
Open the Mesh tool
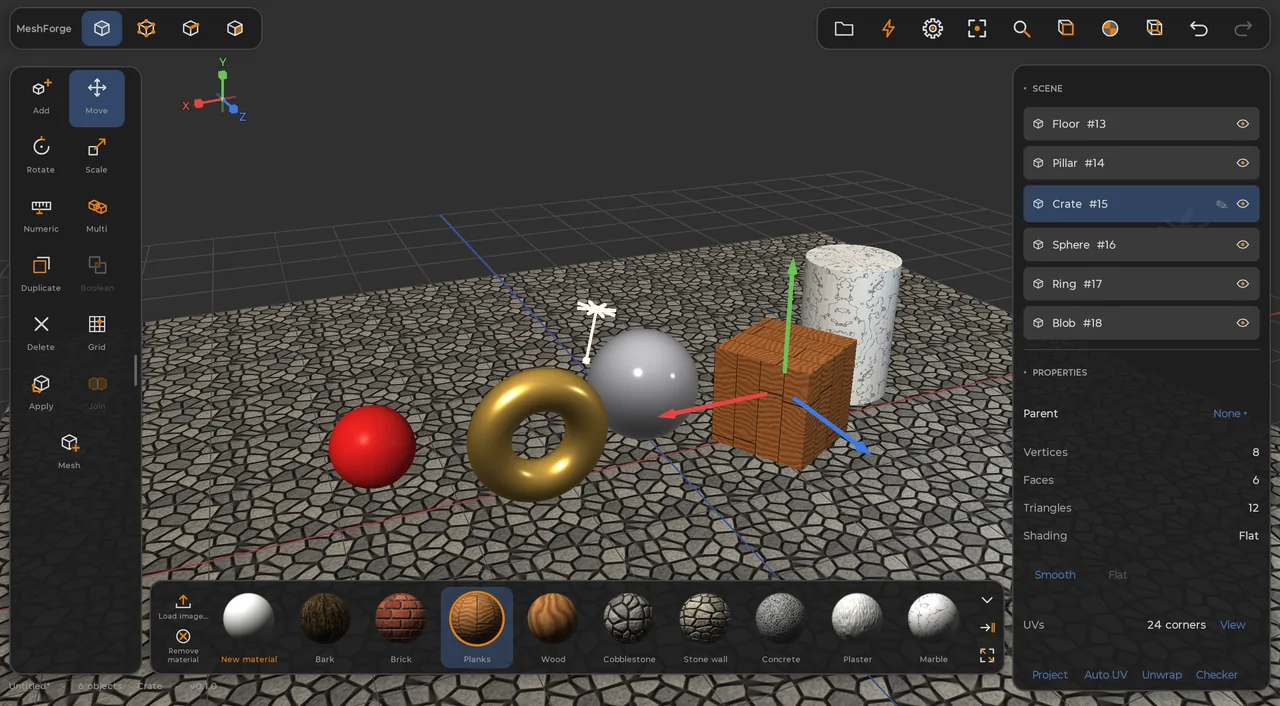tap(69, 451)
